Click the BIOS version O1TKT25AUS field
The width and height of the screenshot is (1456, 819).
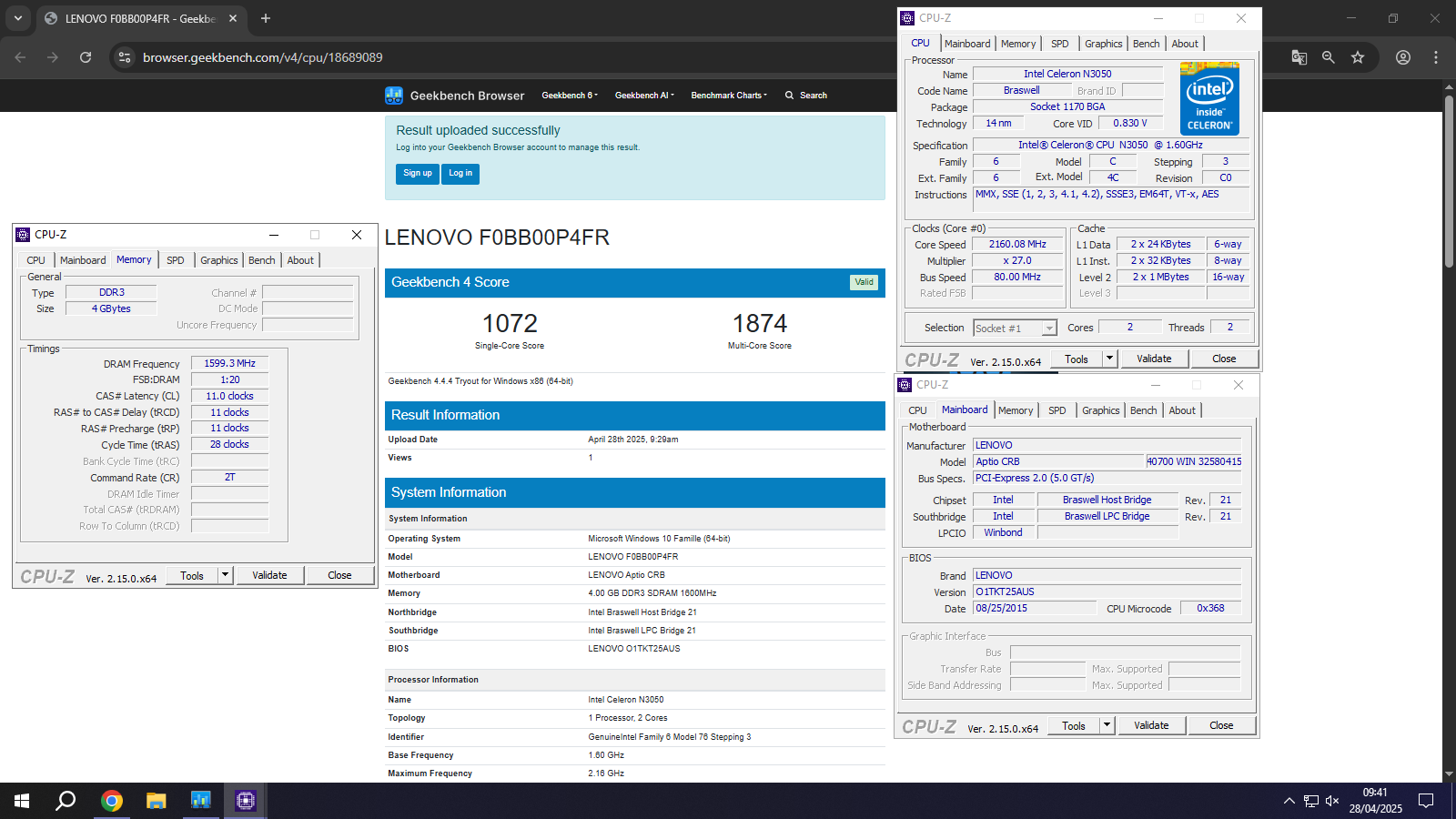coord(1107,591)
